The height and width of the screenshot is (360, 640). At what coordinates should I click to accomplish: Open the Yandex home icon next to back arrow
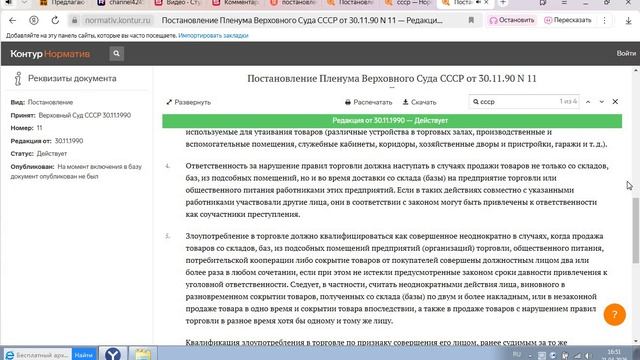(34, 20)
